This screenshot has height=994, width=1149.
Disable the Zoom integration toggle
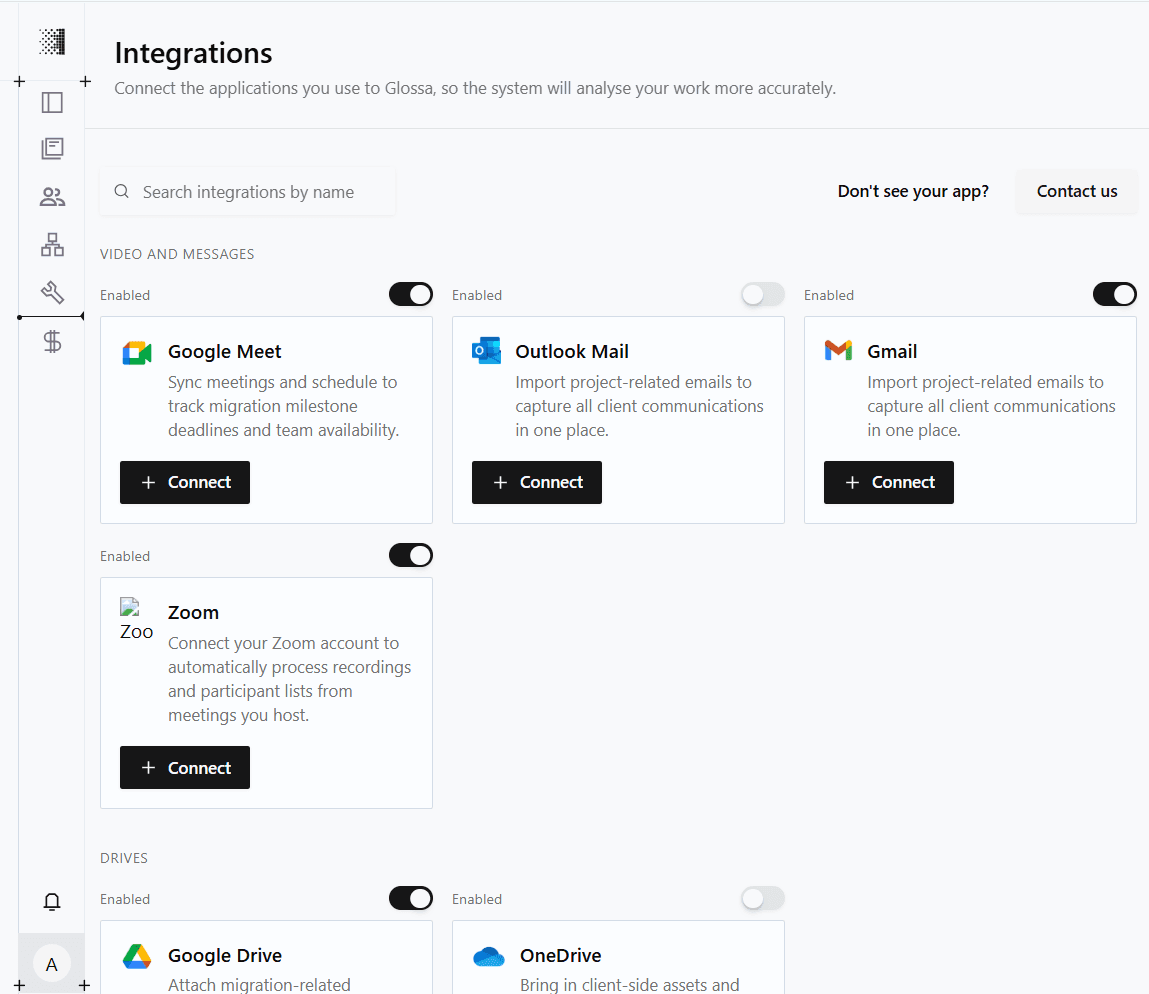point(410,555)
